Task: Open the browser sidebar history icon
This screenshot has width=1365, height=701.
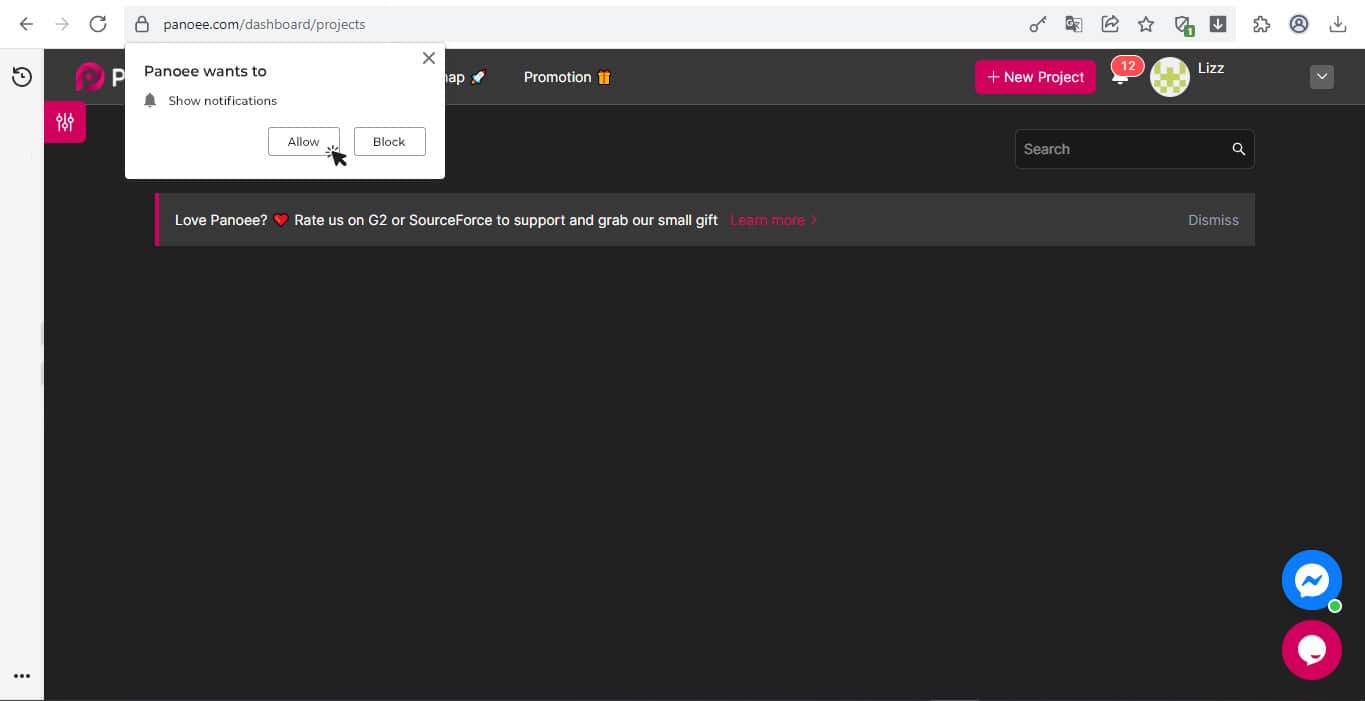Action: tap(22, 77)
